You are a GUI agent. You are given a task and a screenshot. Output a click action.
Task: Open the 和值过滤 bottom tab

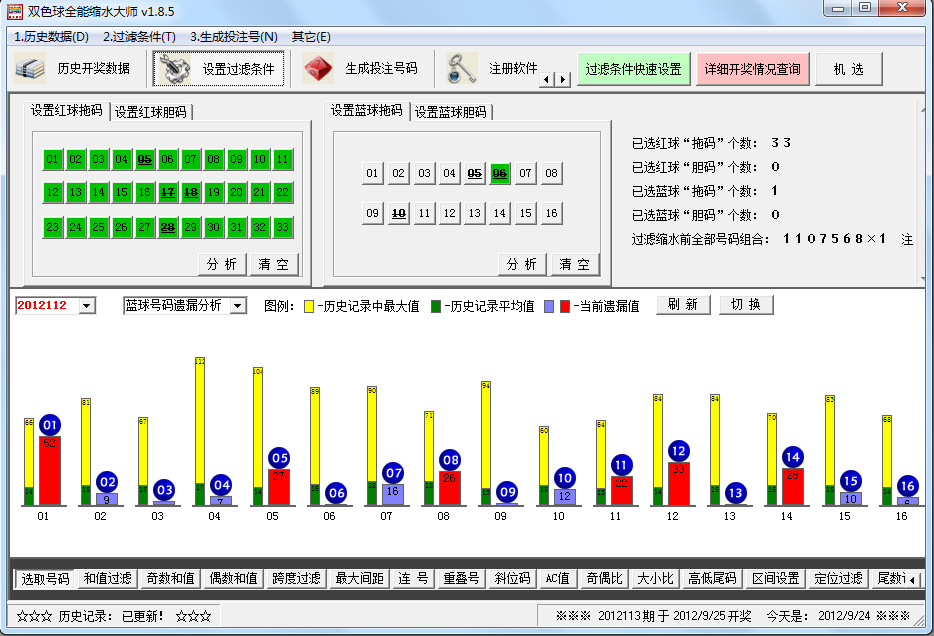tap(107, 578)
